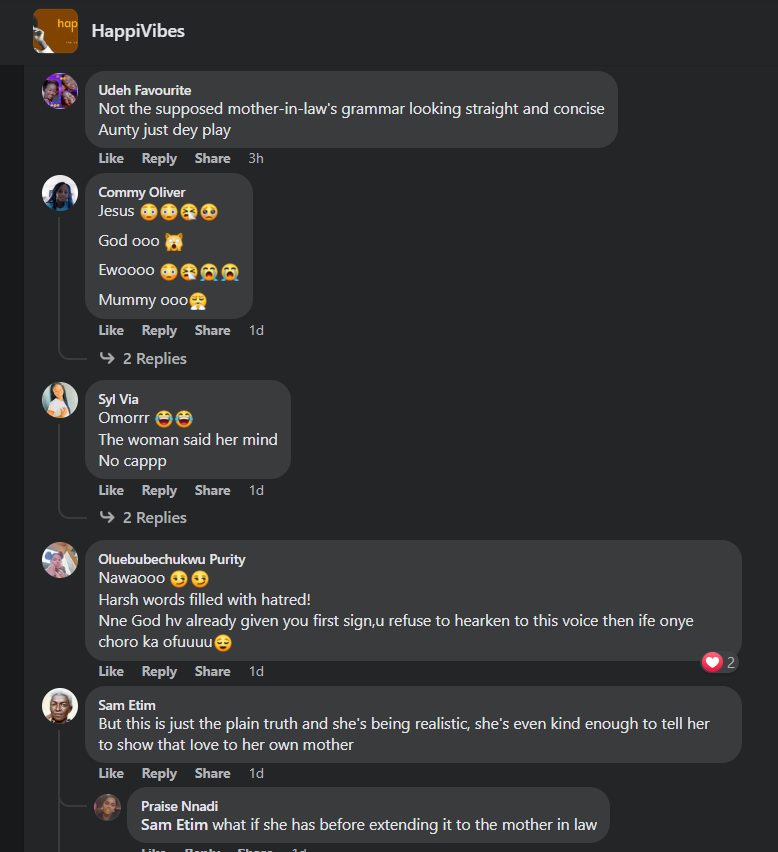778x852 pixels.
Task: View Commy Oliver's profile avatar
Action: pyautogui.click(x=60, y=193)
